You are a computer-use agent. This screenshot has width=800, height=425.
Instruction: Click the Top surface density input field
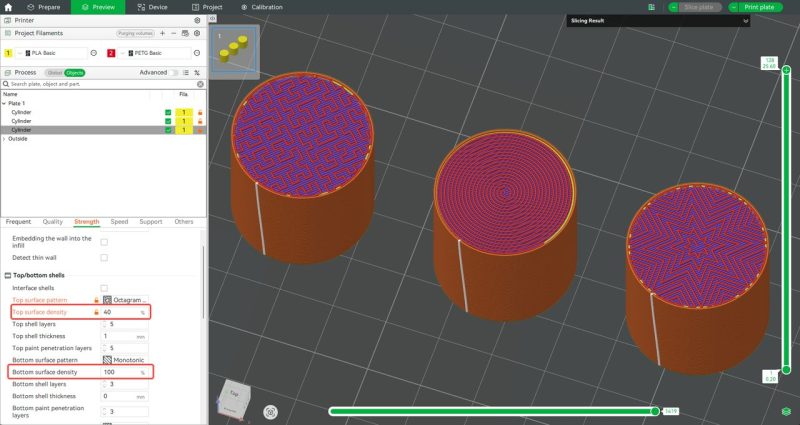click(x=118, y=312)
